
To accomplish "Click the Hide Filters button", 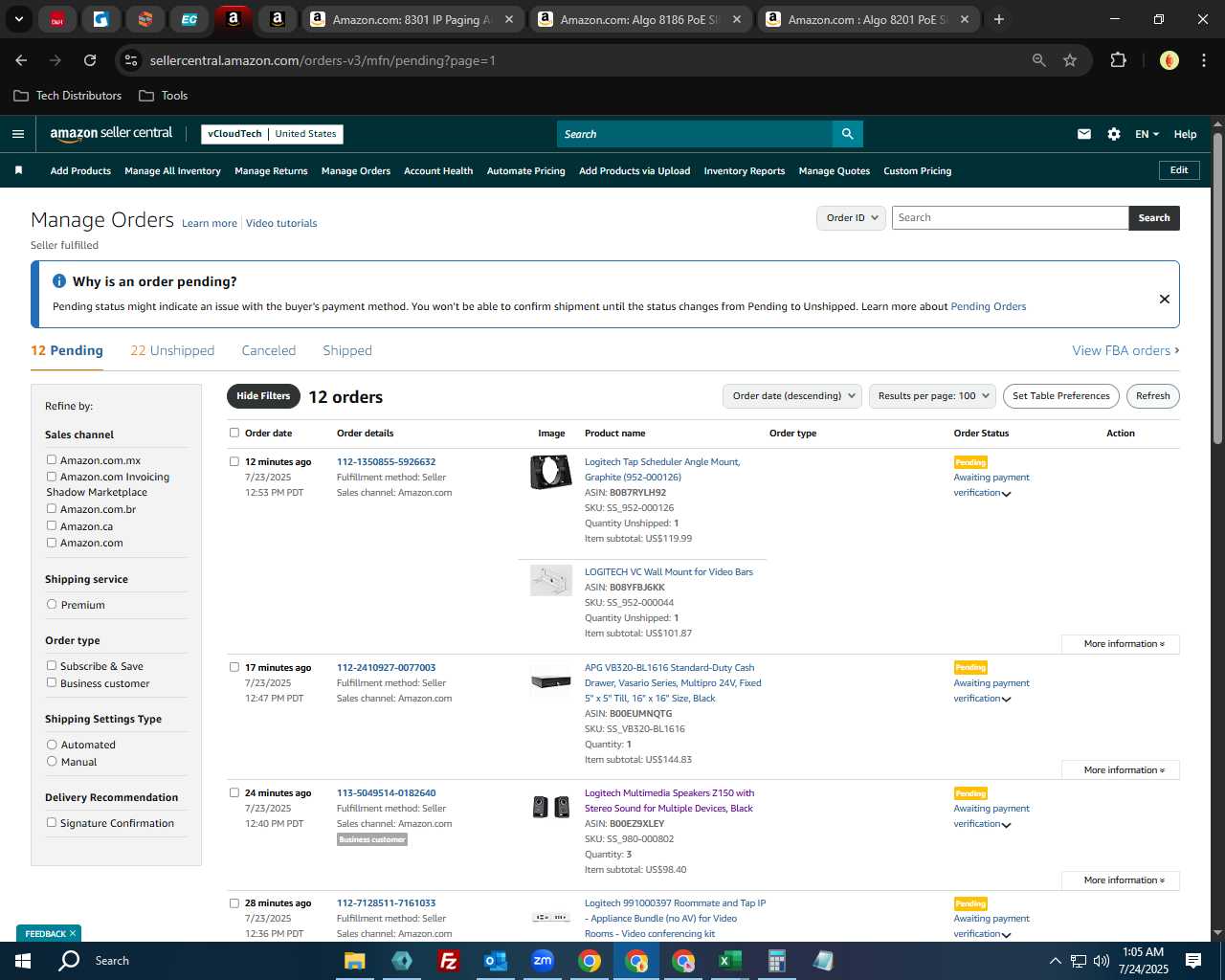I will click(263, 396).
